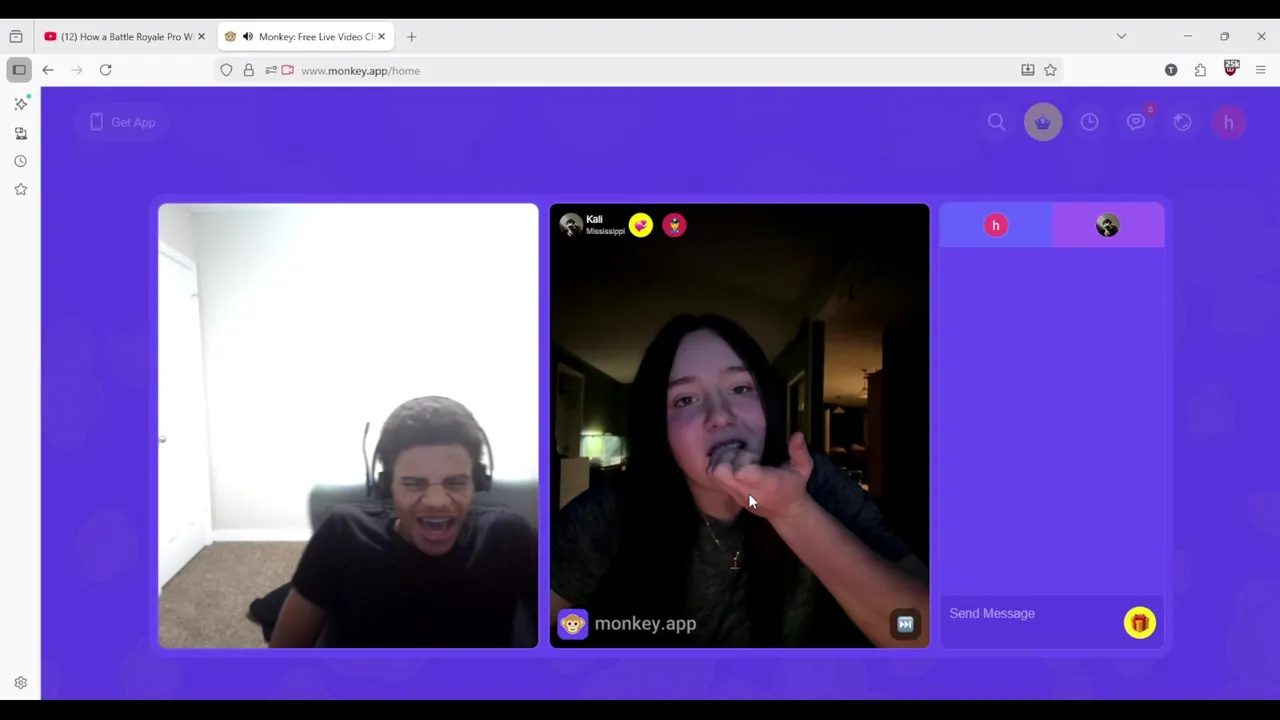Focus the Send Message input field
Viewport: 1280px width, 720px height.
1030,613
